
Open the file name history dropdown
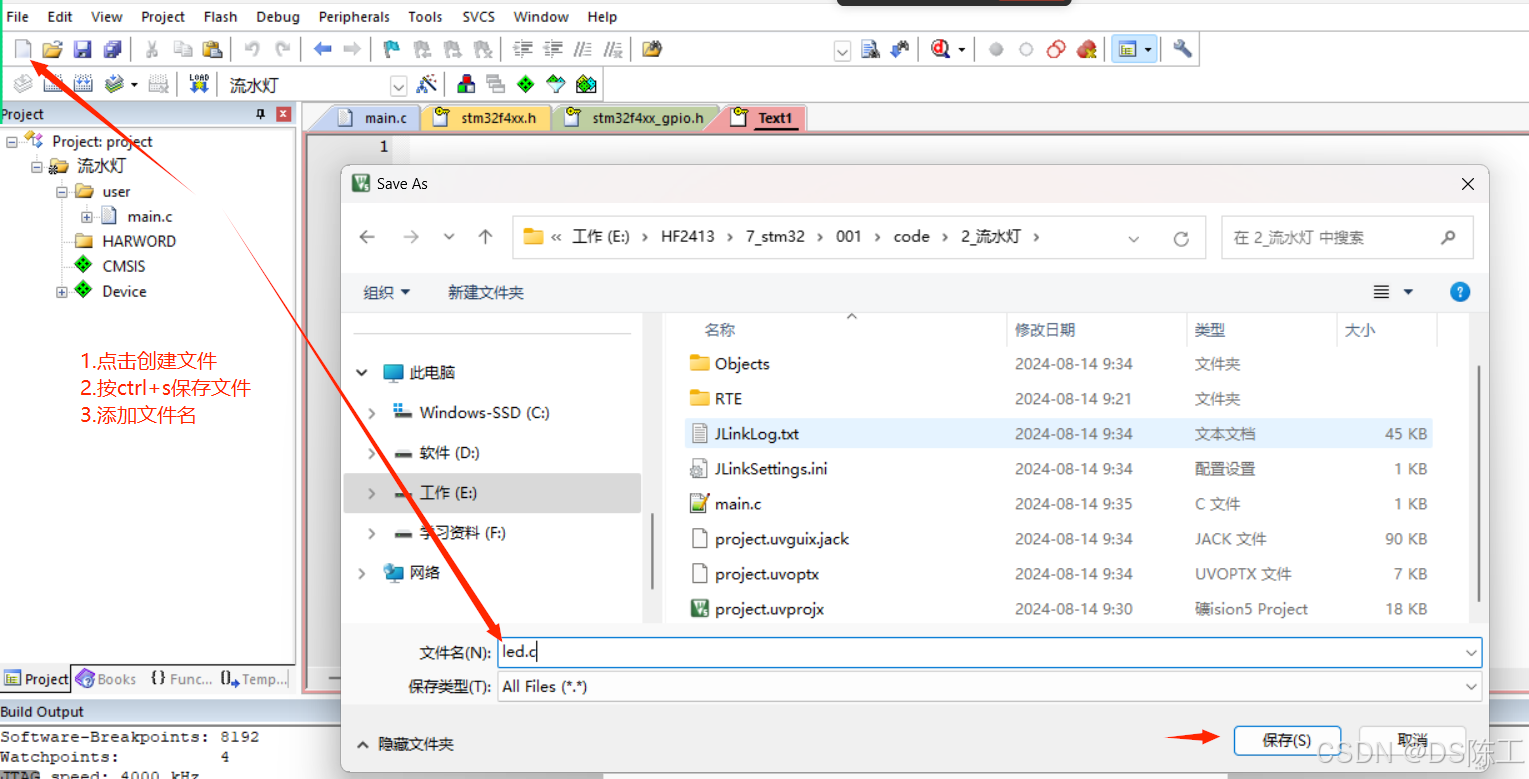click(1471, 653)
